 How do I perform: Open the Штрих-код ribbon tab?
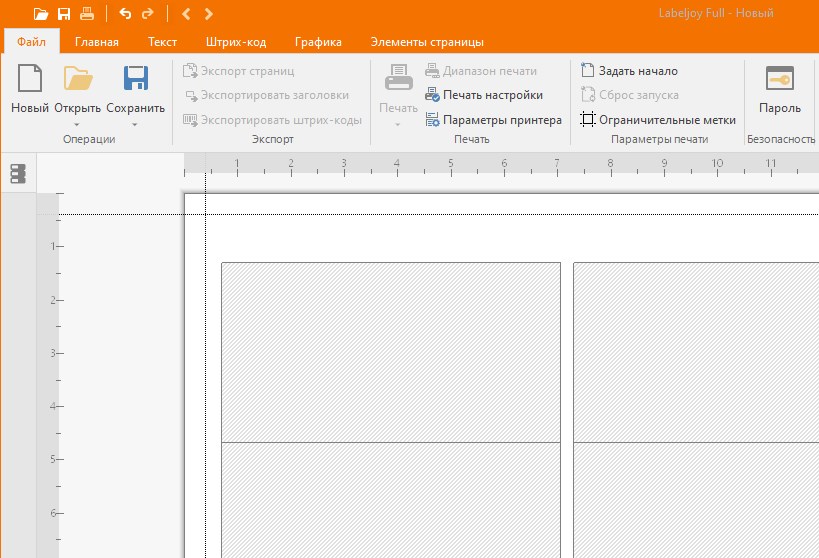click(236, 42)
